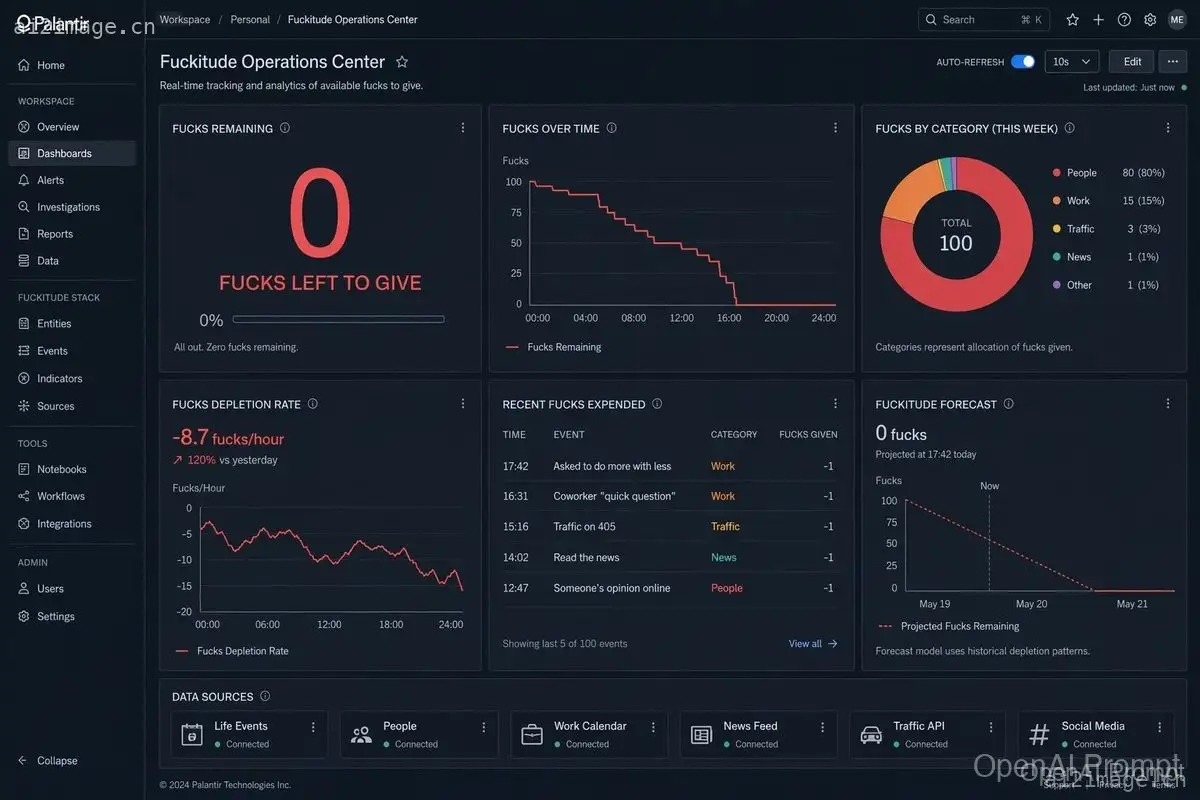Click the Search field
1200x800 pixels.
pyautogui.click(x=983, y=19)
